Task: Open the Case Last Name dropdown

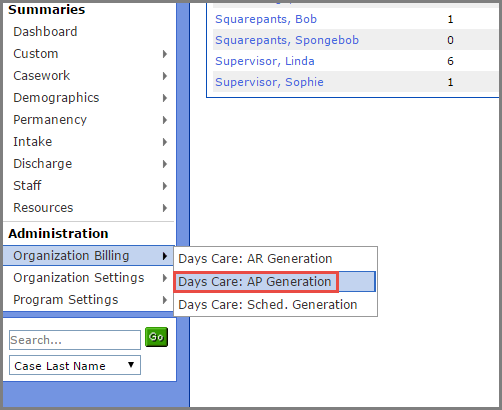Action: pyautogui.click(x=75, y=365)
